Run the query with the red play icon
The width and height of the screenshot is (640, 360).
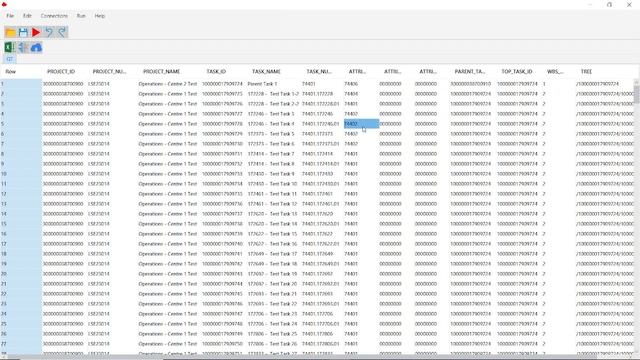(x=36, y=32)
